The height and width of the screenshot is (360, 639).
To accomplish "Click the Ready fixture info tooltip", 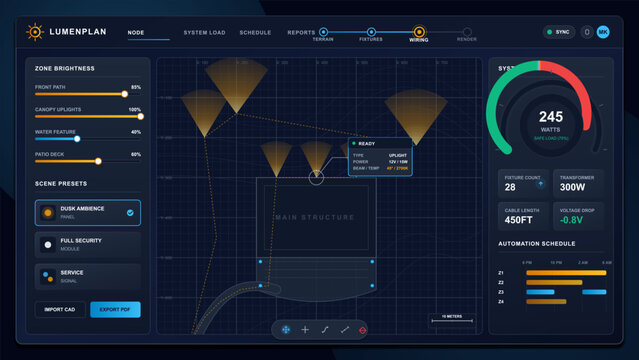I will (x=380, y=157).
